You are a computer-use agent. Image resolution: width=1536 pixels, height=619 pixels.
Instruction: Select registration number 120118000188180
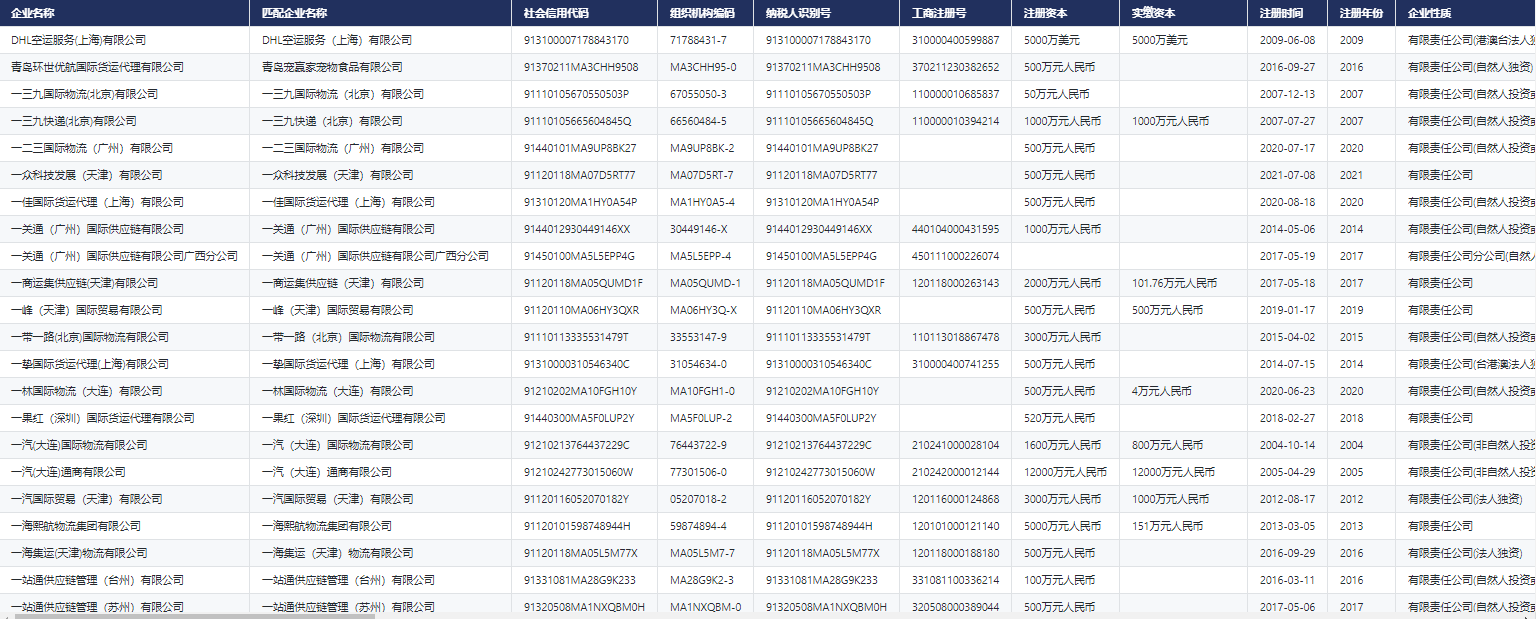click(955, 553)
